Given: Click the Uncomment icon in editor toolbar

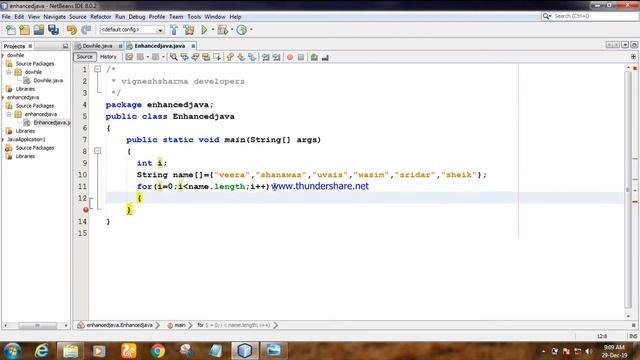Looking at the screenshot, I should pos(325,57).
